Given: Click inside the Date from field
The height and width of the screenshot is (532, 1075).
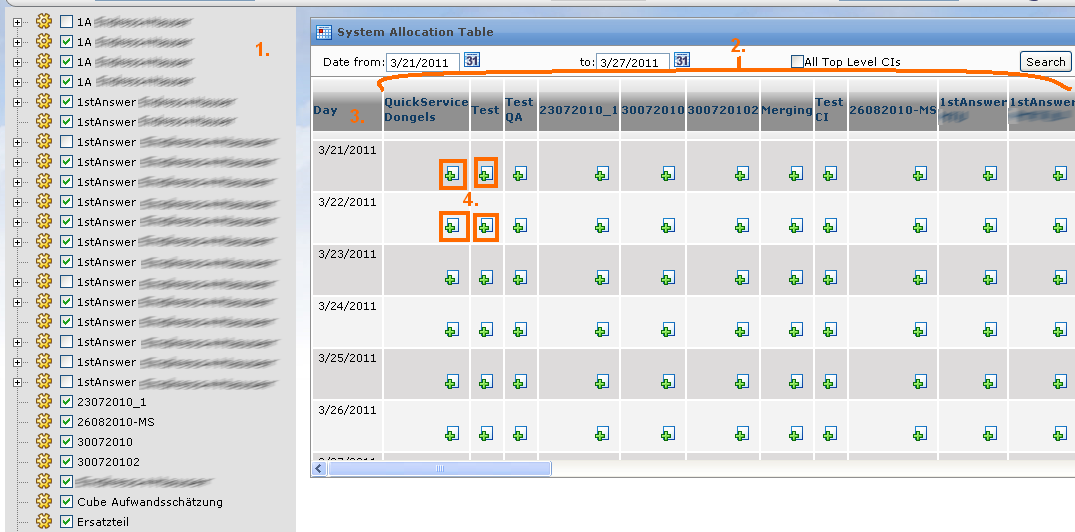Looking at the screenshot, I should tap(422, 62).
